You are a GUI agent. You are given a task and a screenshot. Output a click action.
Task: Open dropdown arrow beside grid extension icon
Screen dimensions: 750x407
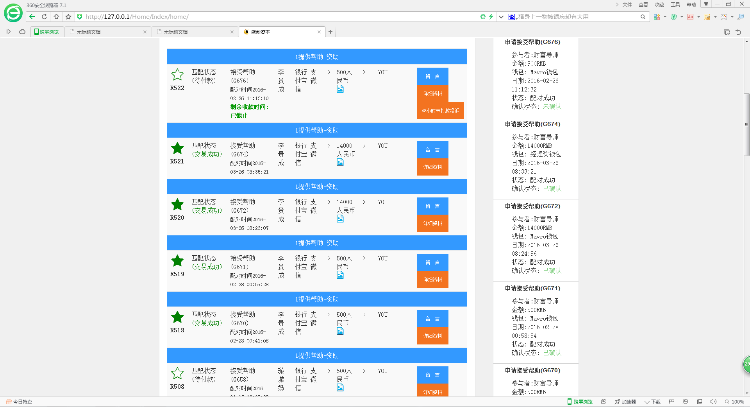pos(665,17)
